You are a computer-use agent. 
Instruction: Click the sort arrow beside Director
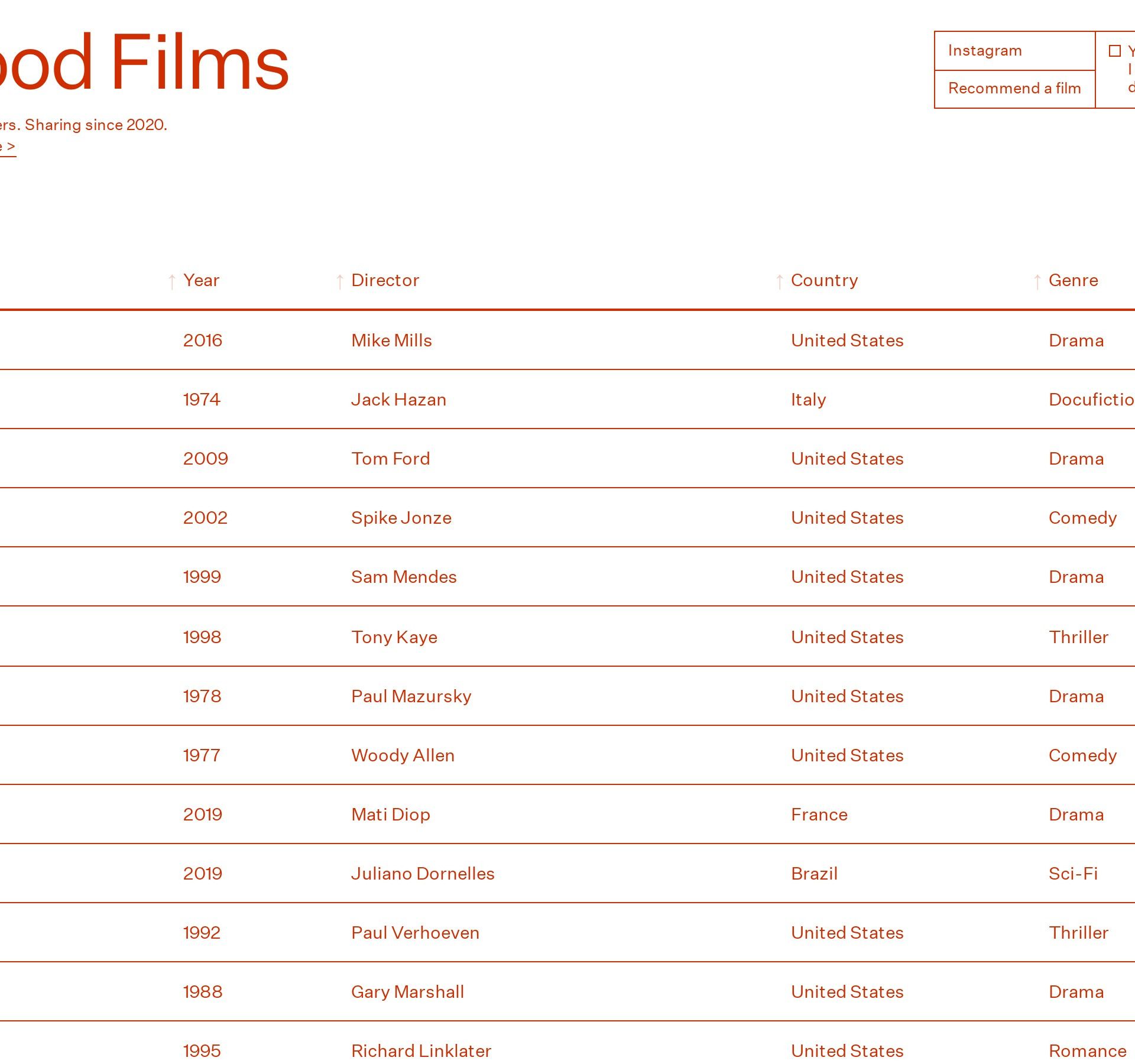coord(340,282)
